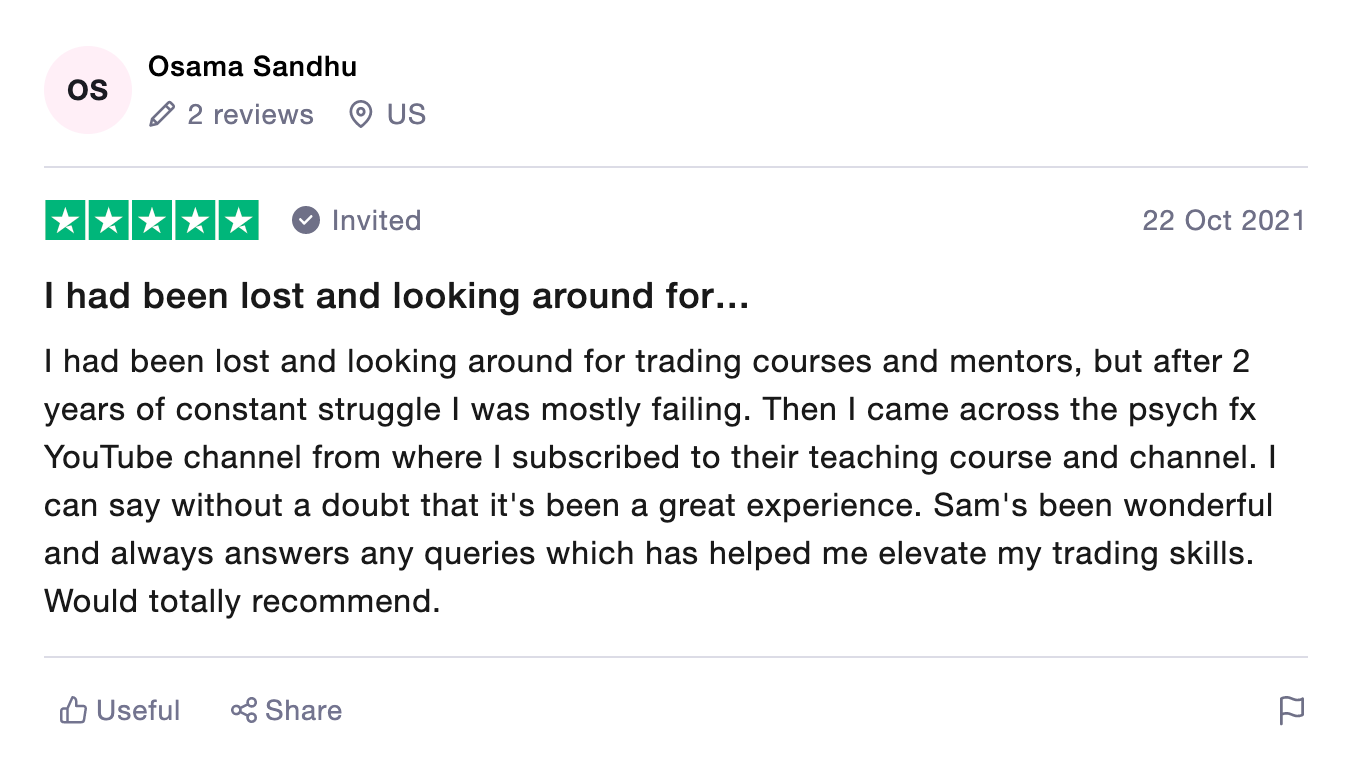Click the OS profile avatar
Image resolution: width=1356 pixels, height=776 pixels.
pos(88,90)
